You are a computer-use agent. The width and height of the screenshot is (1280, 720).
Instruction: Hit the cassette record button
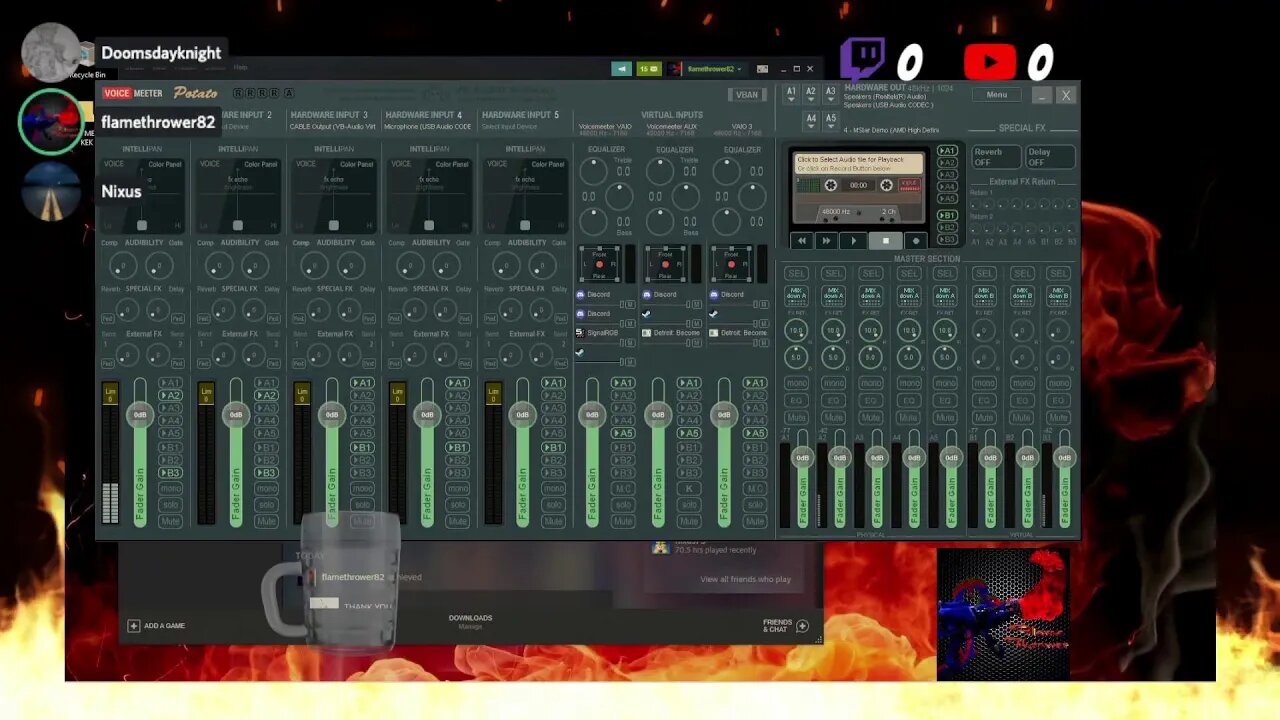click(x=915, y=240)
